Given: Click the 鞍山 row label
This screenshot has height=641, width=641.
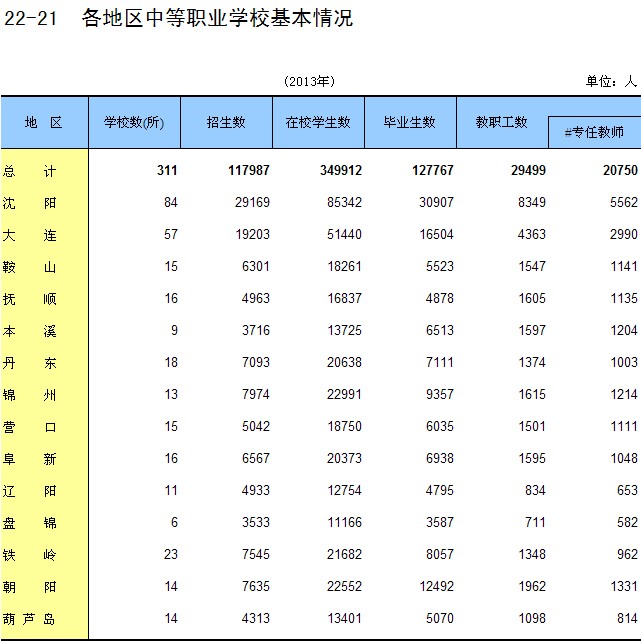Looking at the screenshot, I should tap(29, 267).
